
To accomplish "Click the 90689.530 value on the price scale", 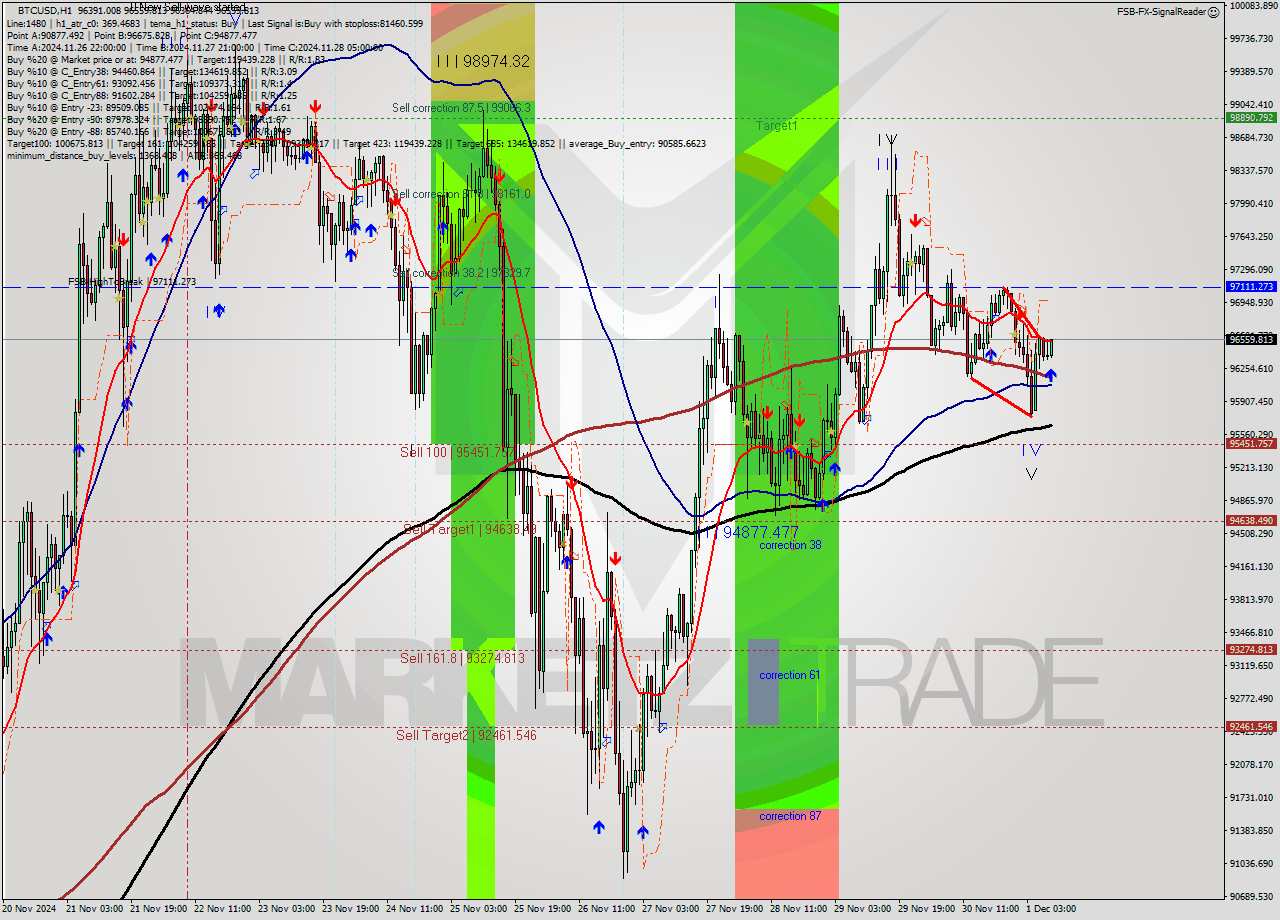I will (1251, 896).
